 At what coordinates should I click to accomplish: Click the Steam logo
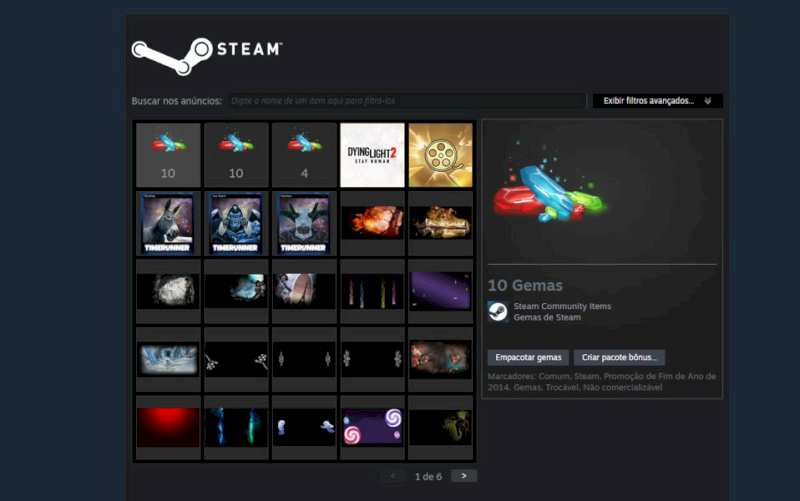[x=207, y=56]
